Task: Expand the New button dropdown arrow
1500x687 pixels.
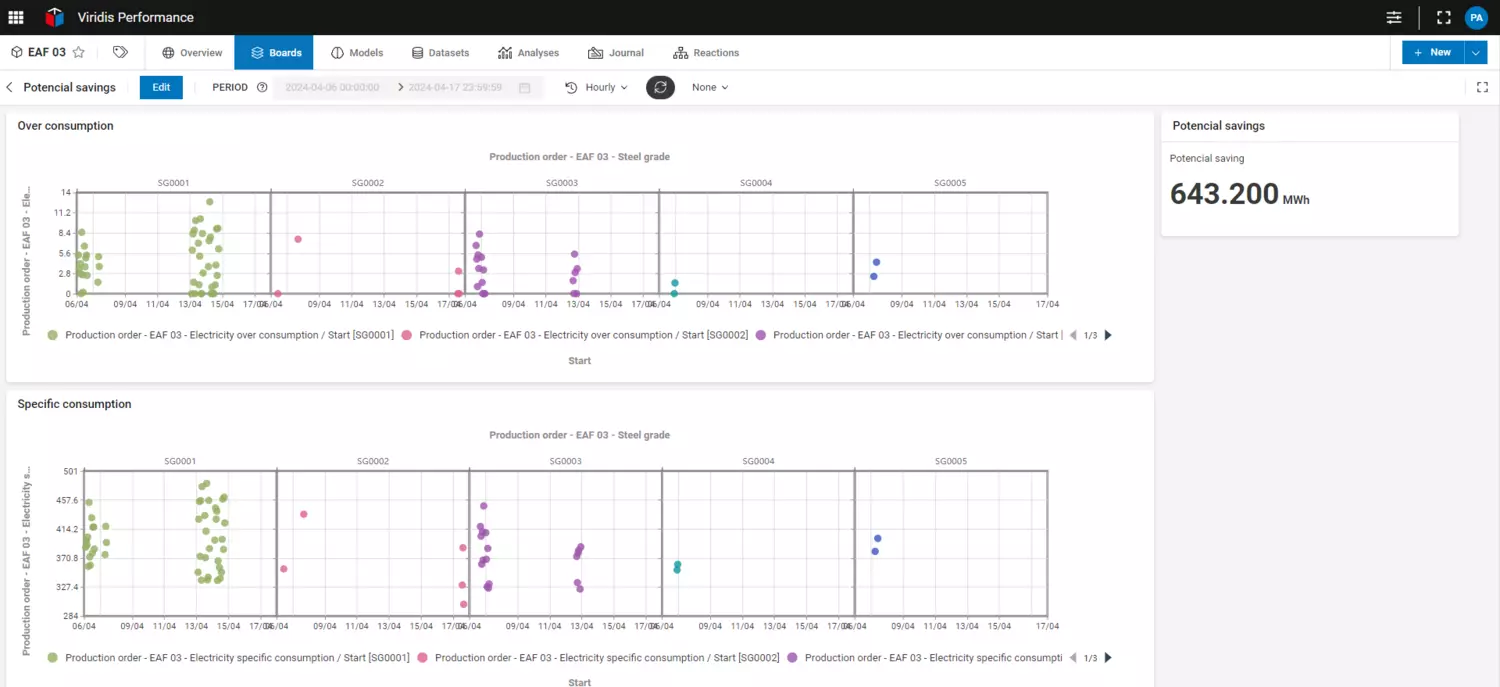Action: tap(1477, 53)
